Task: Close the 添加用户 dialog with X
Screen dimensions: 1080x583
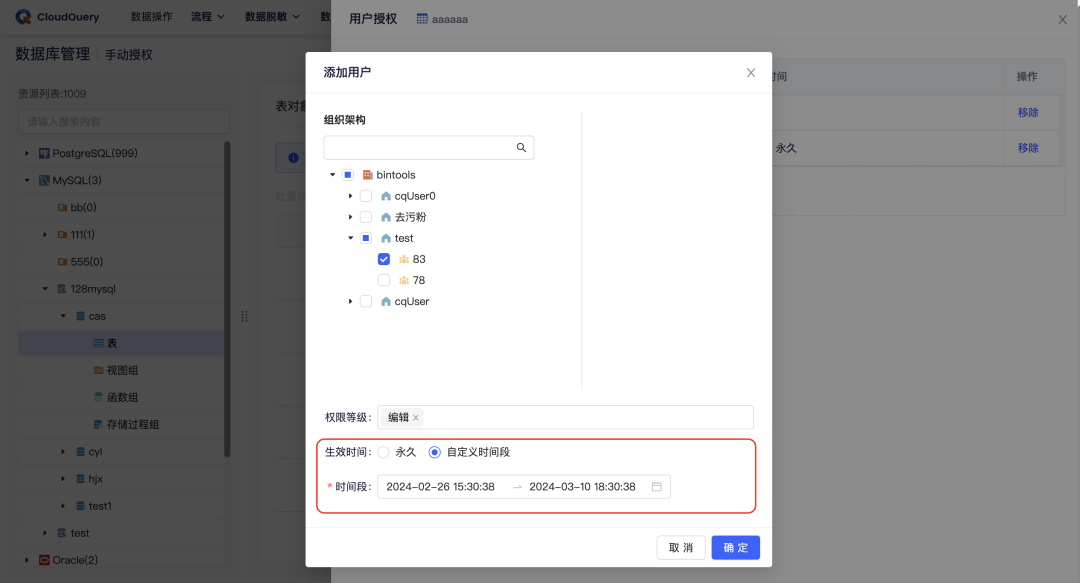Action: pyautogui.click(x=751, y=72)
